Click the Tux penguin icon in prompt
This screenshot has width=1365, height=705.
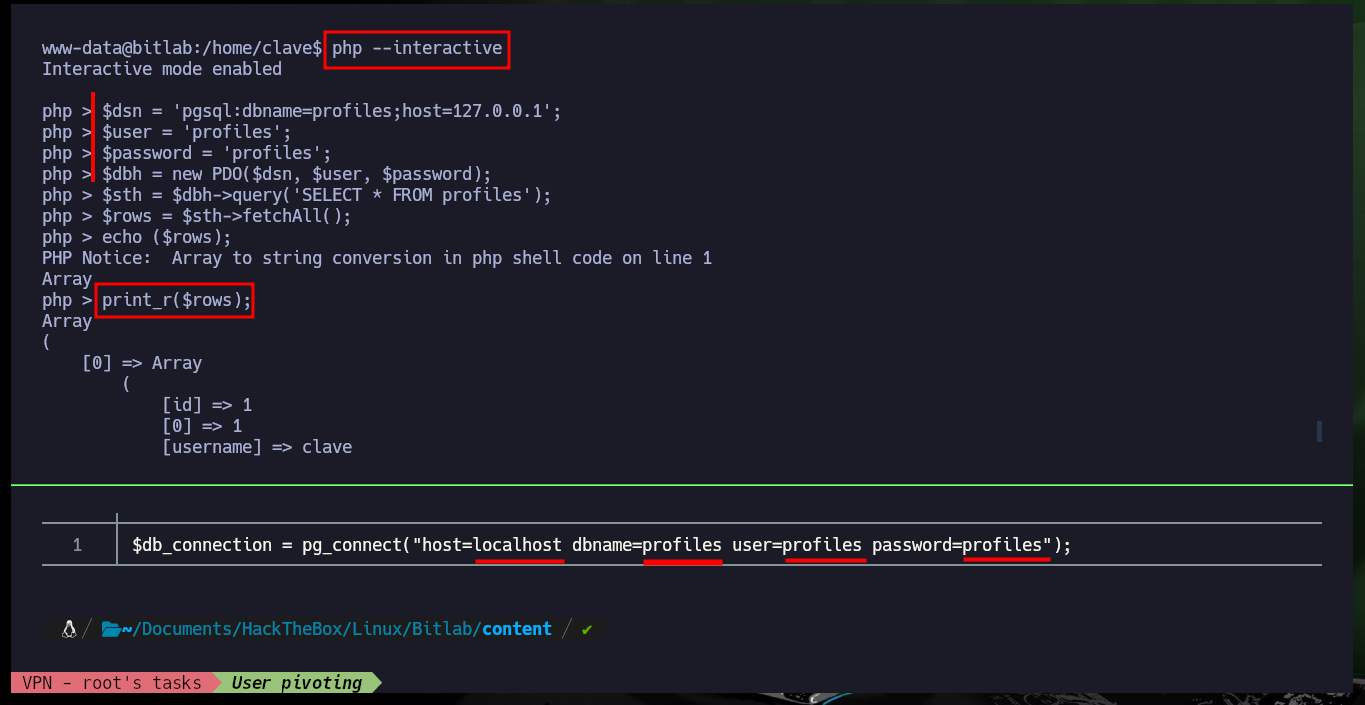pos(69,629)
